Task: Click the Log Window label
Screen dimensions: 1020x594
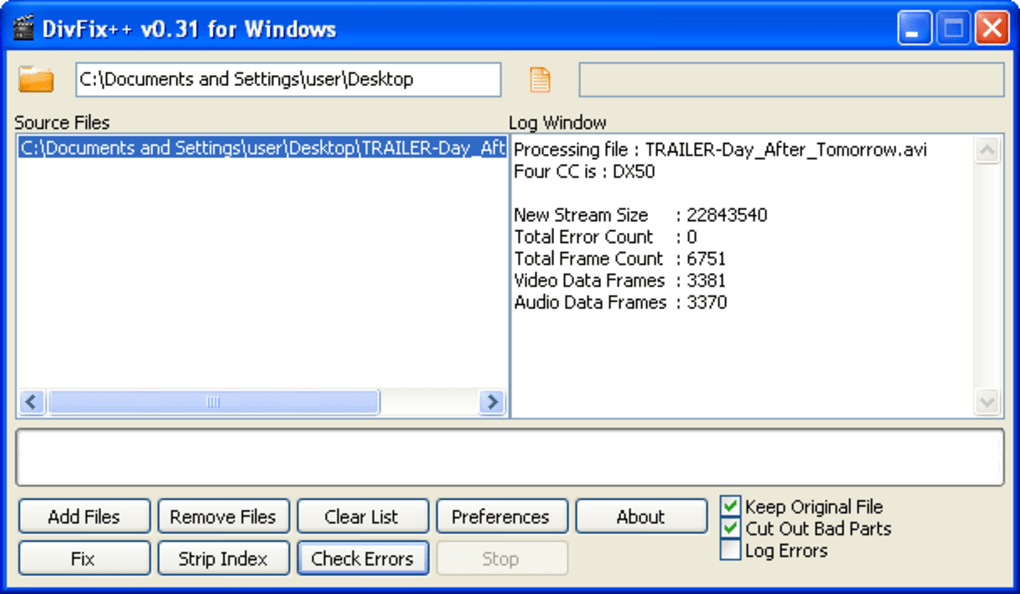Action: pyautogui.click(x=557, y=122)
